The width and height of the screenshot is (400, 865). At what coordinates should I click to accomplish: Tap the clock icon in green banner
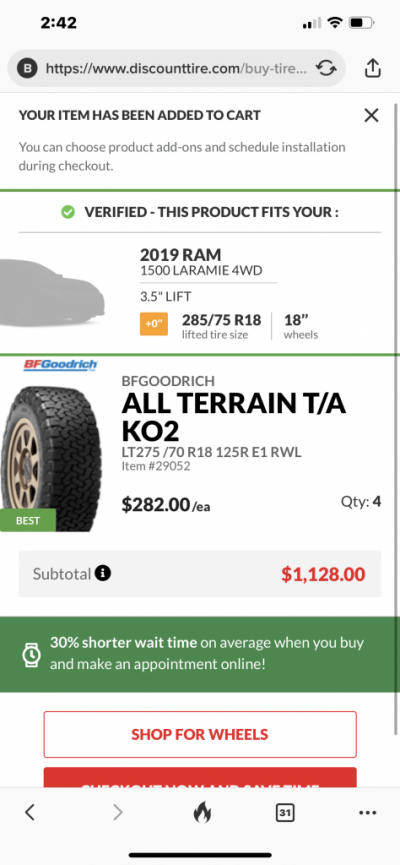[31, 655]
